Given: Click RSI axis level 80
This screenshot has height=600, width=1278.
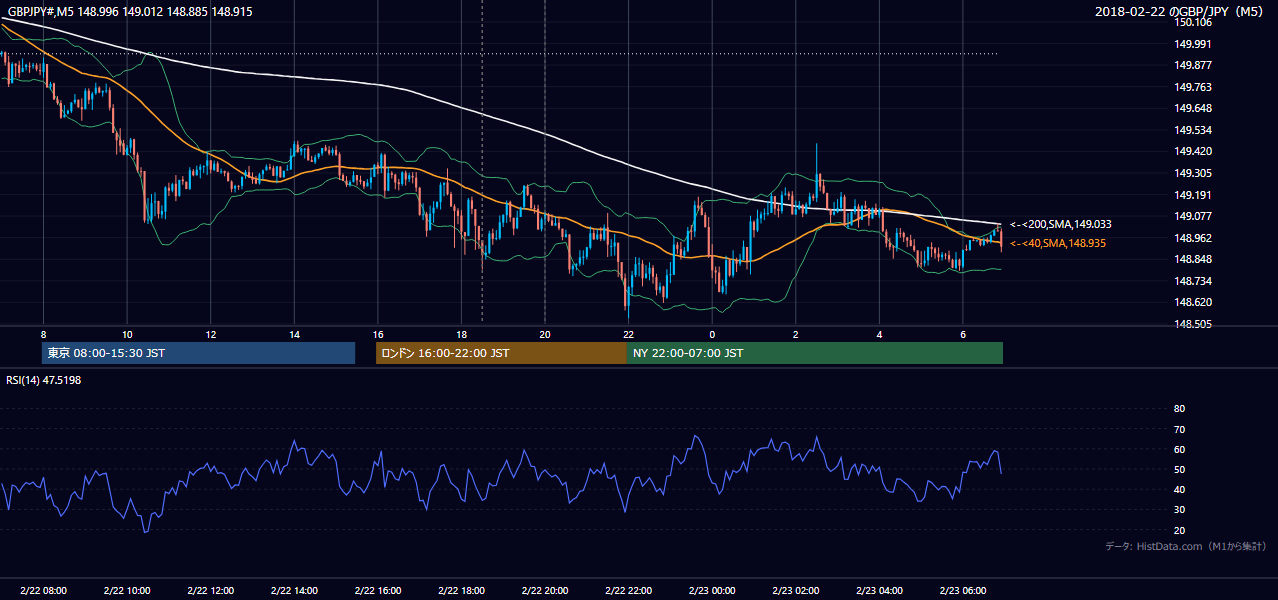Looking at the screenshot, I should coord(1179,409).
